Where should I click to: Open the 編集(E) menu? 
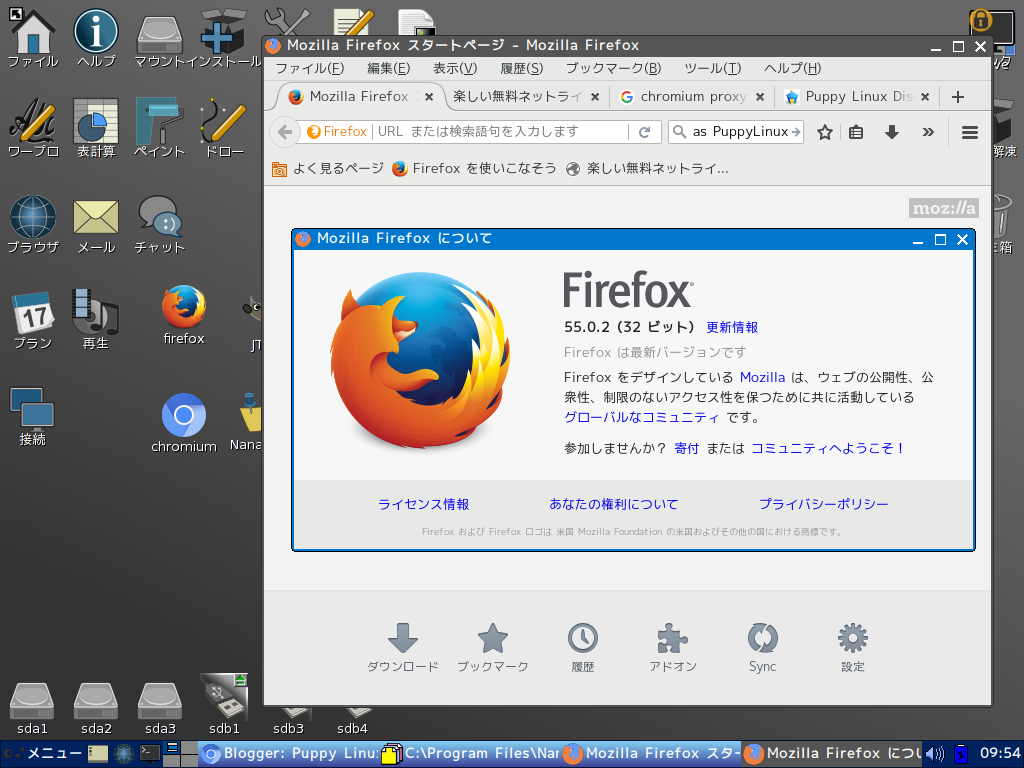tap(389, 68)
